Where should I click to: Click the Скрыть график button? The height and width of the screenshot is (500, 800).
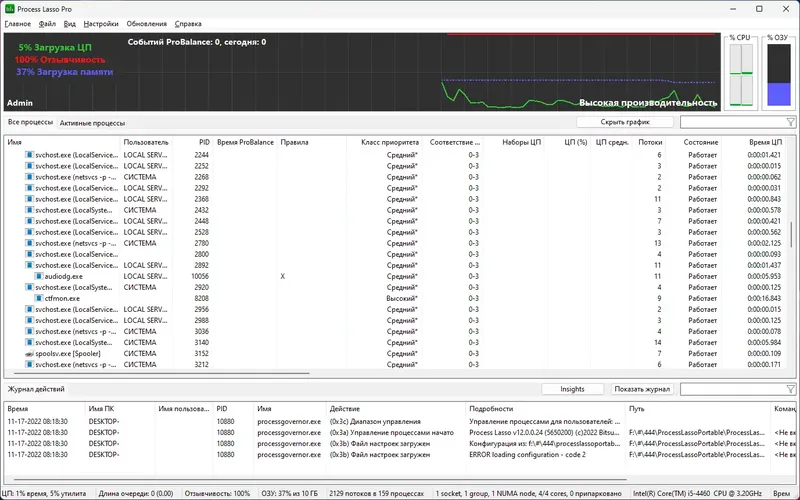click(625, 122)
